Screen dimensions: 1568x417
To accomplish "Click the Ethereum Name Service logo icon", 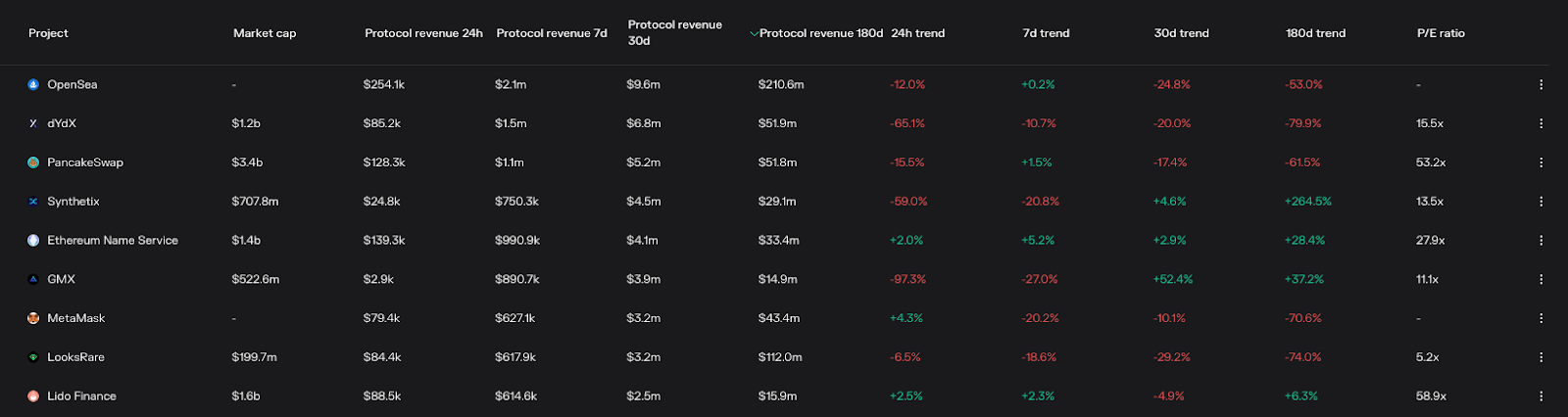I will click(33, 241).
